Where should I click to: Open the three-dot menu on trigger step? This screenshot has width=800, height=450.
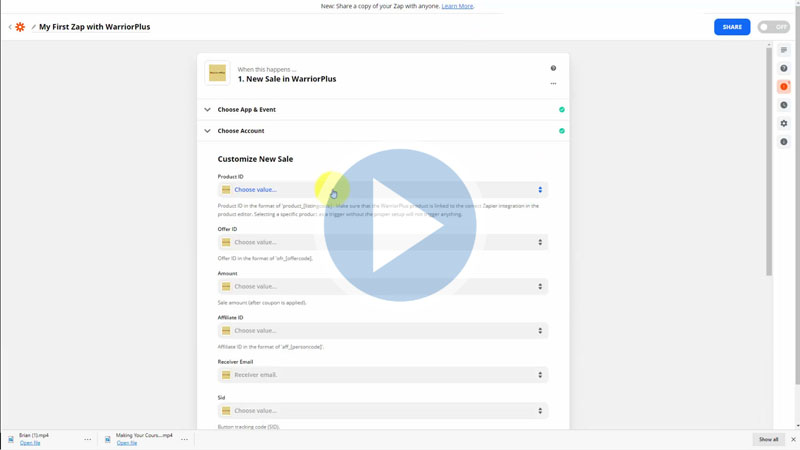coord(553,83)
